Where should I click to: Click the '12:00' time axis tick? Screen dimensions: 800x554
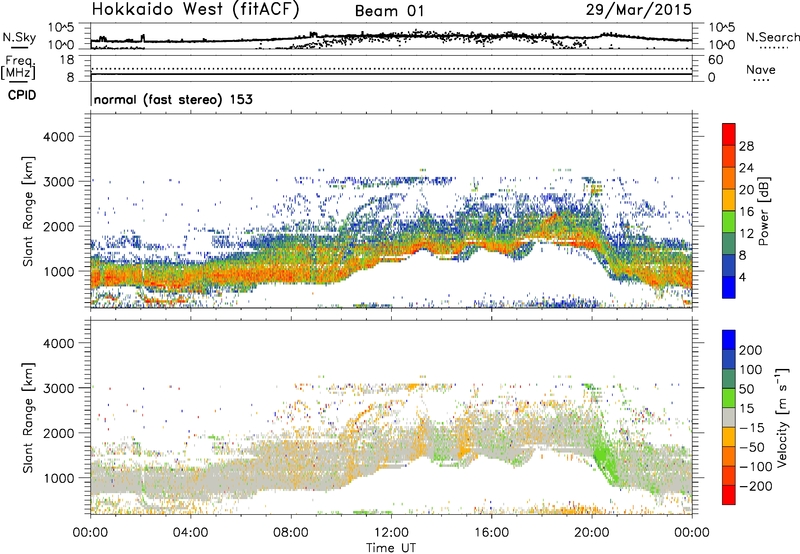click(x=391, y=533)
